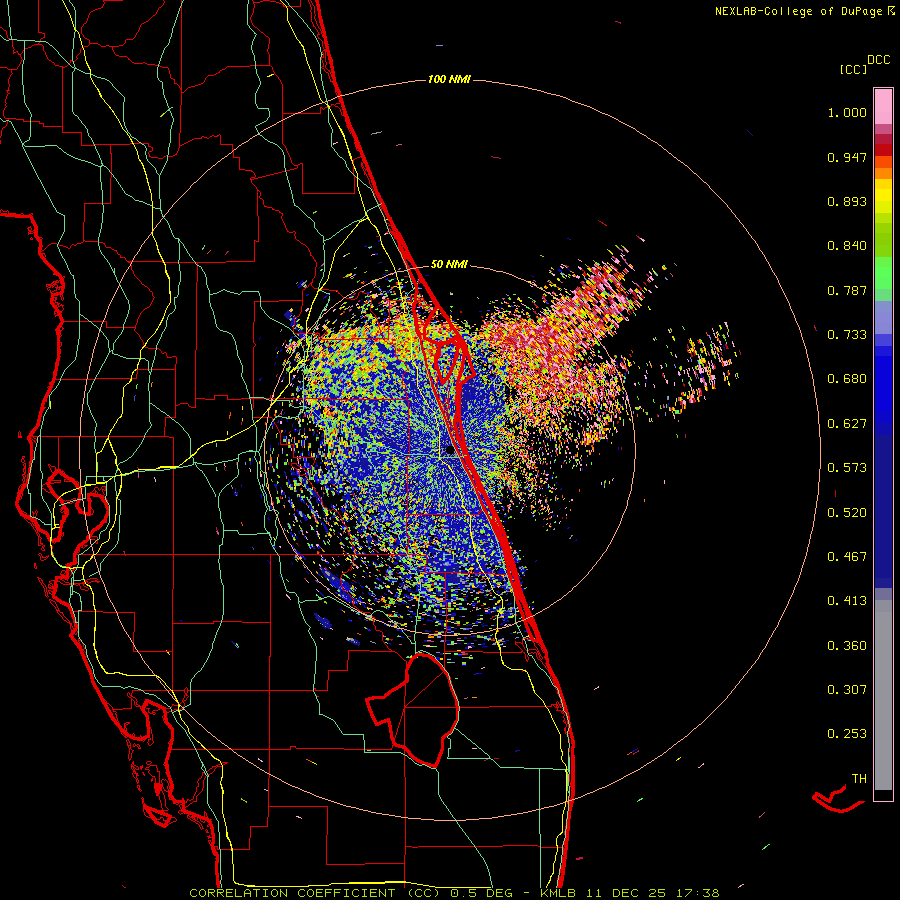Click the 'KMLB 11 DEC 25 17:38' timestamp
This screenshot has height=900, width=900.
pyautogui.click(x=630, y=893)
